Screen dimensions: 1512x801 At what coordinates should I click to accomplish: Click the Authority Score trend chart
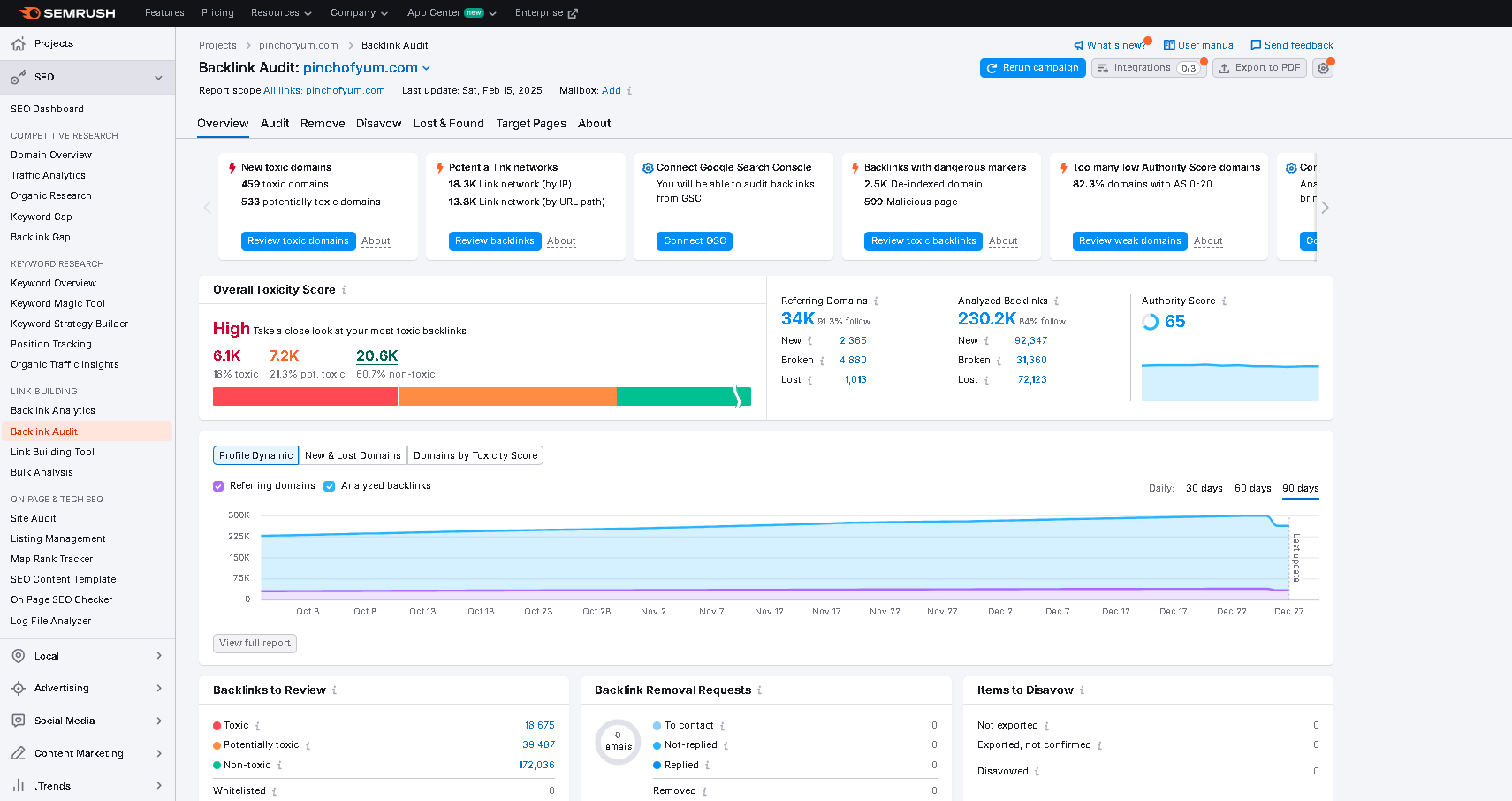1230,382
